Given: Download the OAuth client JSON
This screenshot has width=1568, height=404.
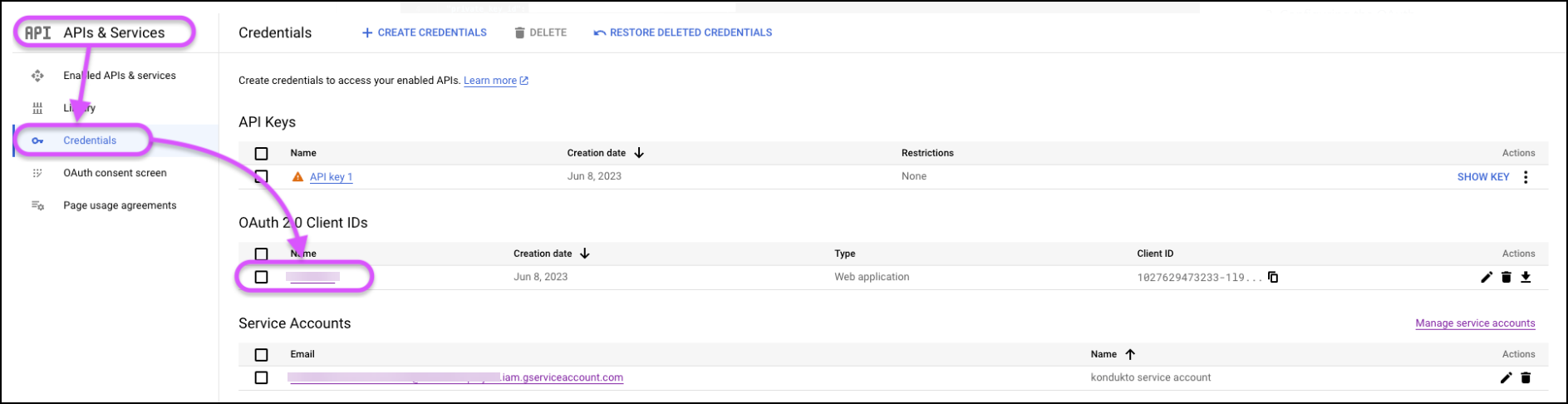Looking at the screenshot, I should click(1526, 277).
